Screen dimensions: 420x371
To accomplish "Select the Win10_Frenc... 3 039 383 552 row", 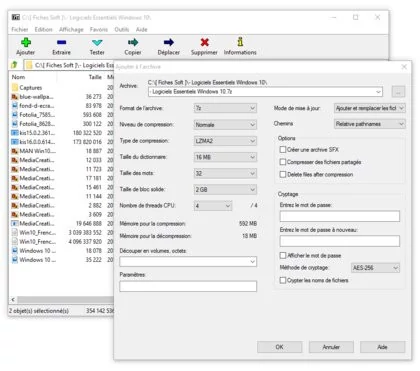I will tap(62, 233).
